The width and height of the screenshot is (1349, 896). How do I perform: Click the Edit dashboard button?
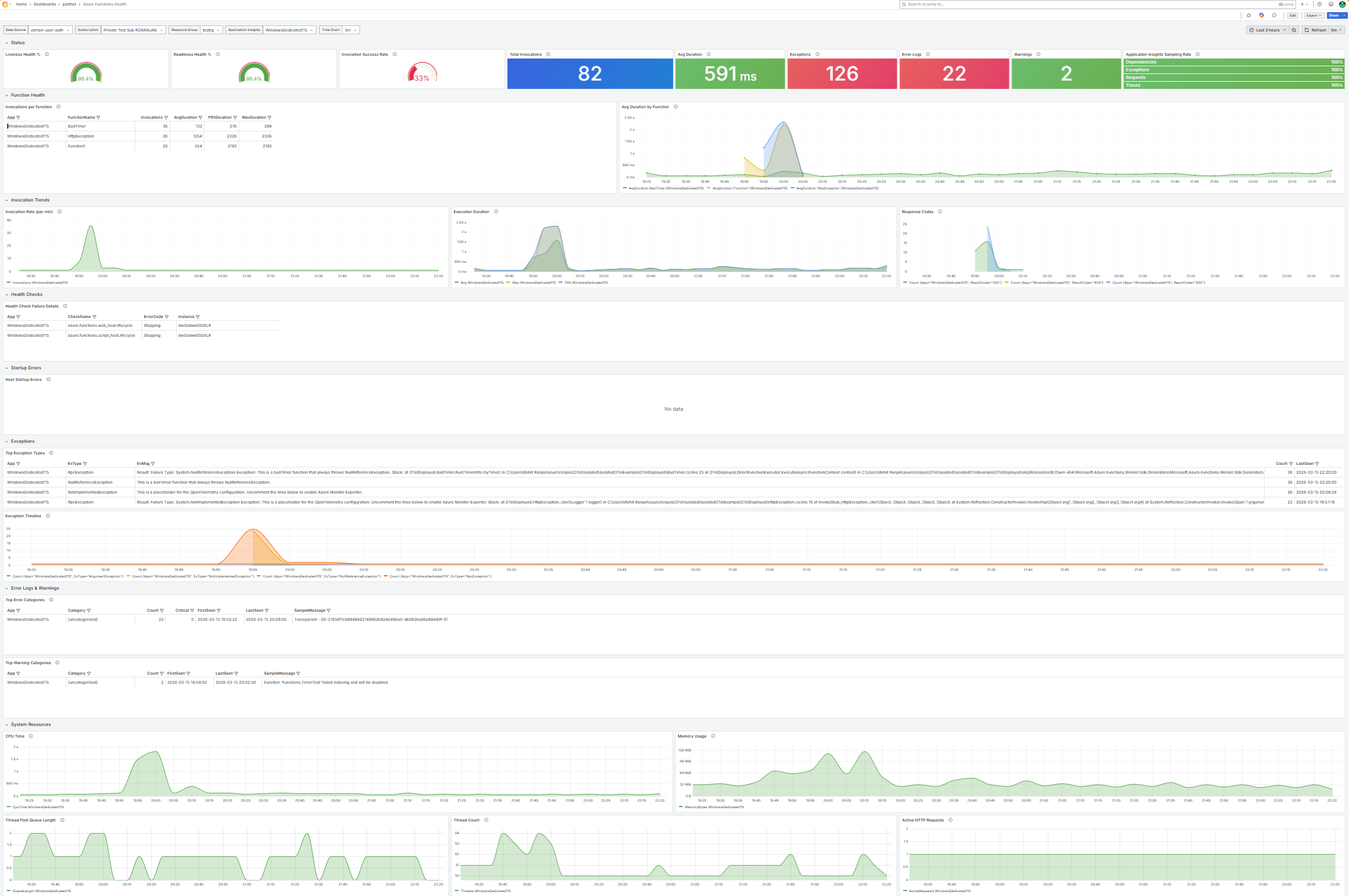(x=1293, y=15)
